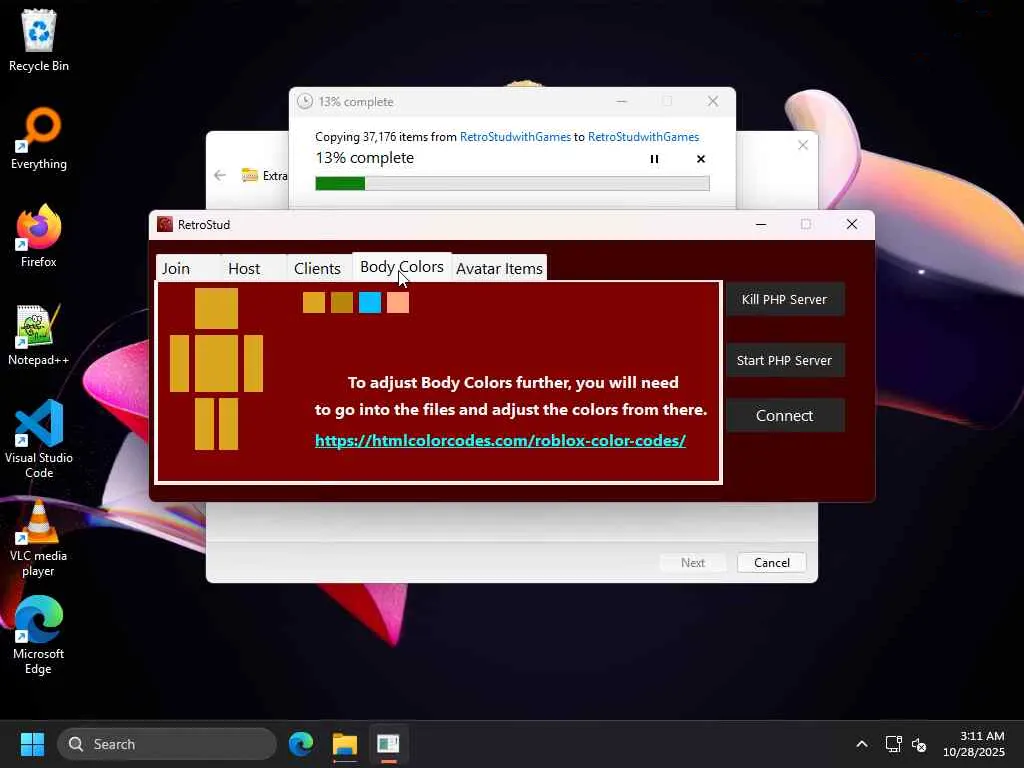The height and width of the screenshot is (768, 1024).
Task: Pick the light salmon color swatch
Action: [398, 302]
